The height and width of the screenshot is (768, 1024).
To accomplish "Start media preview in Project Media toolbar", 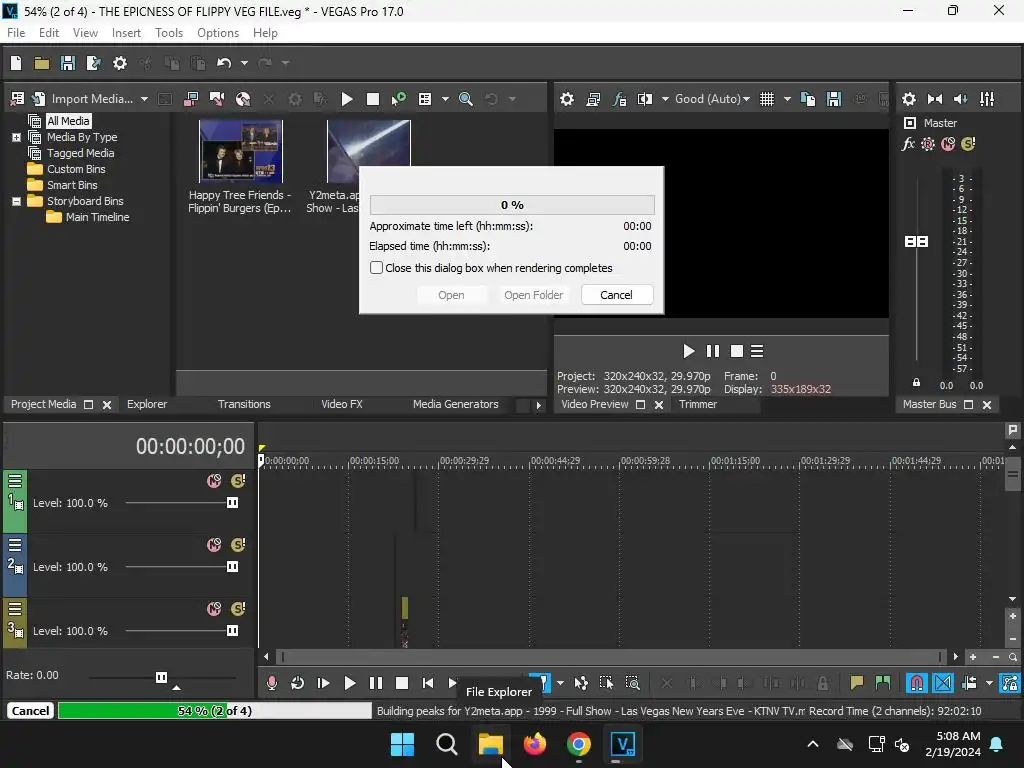I will tap(347, 99).
